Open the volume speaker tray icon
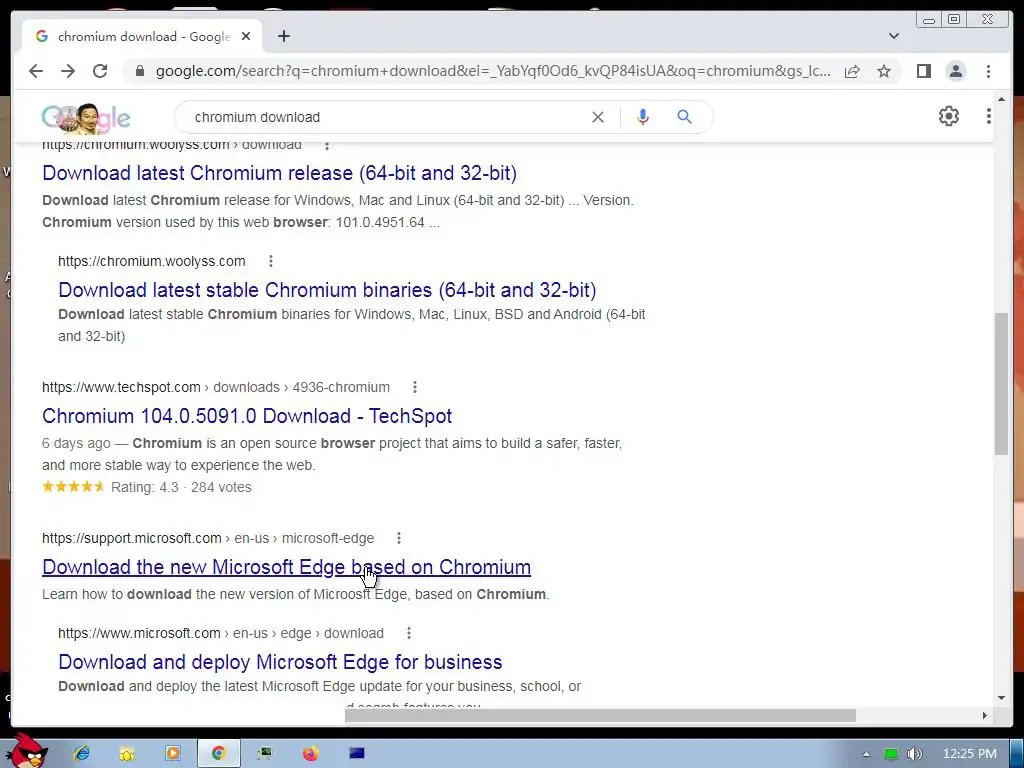This screenshot has height=768, width=1024. (914, 754)
